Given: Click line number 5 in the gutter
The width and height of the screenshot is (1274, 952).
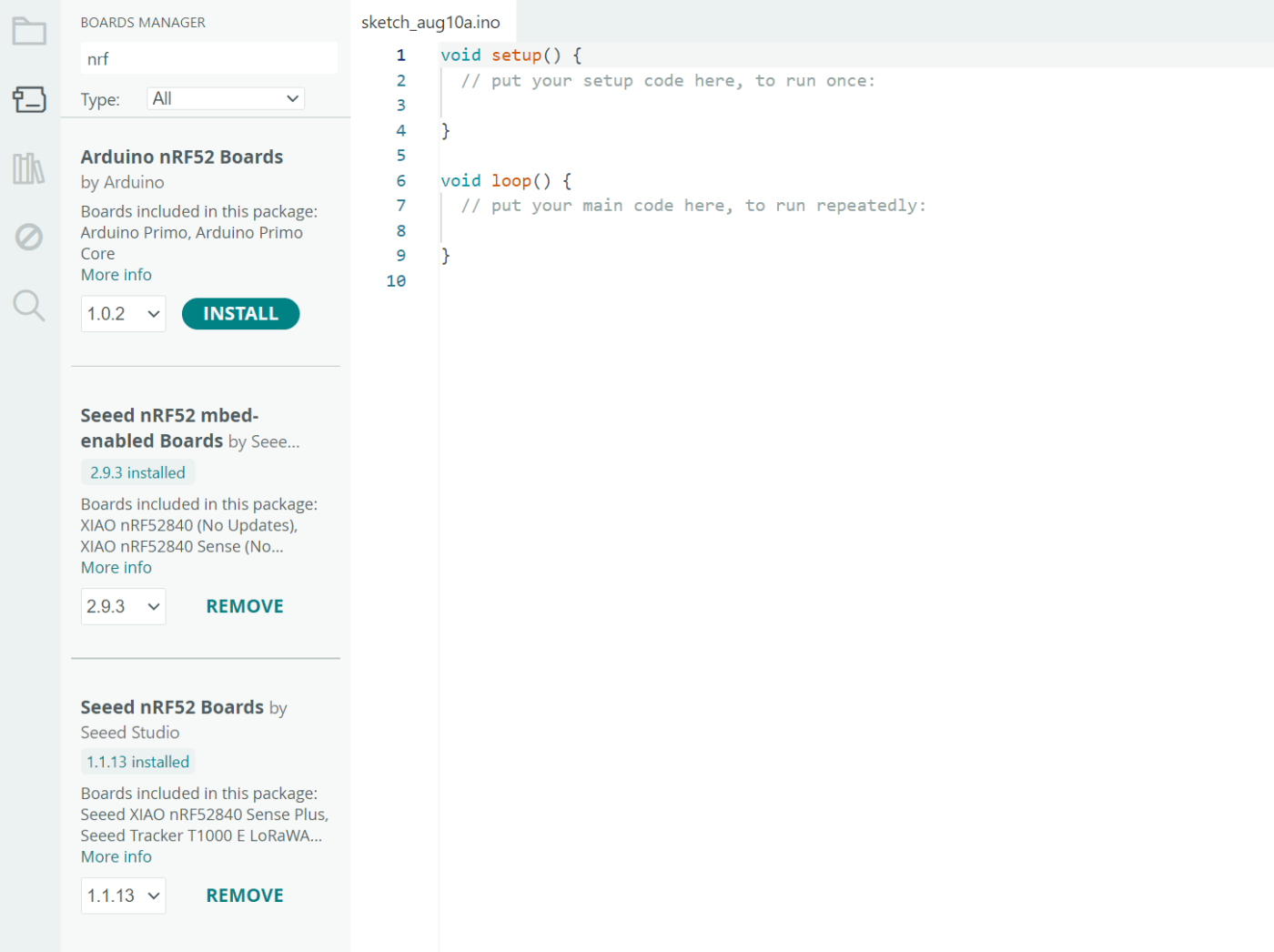Looking at the screenshot, I should [401, 156].
